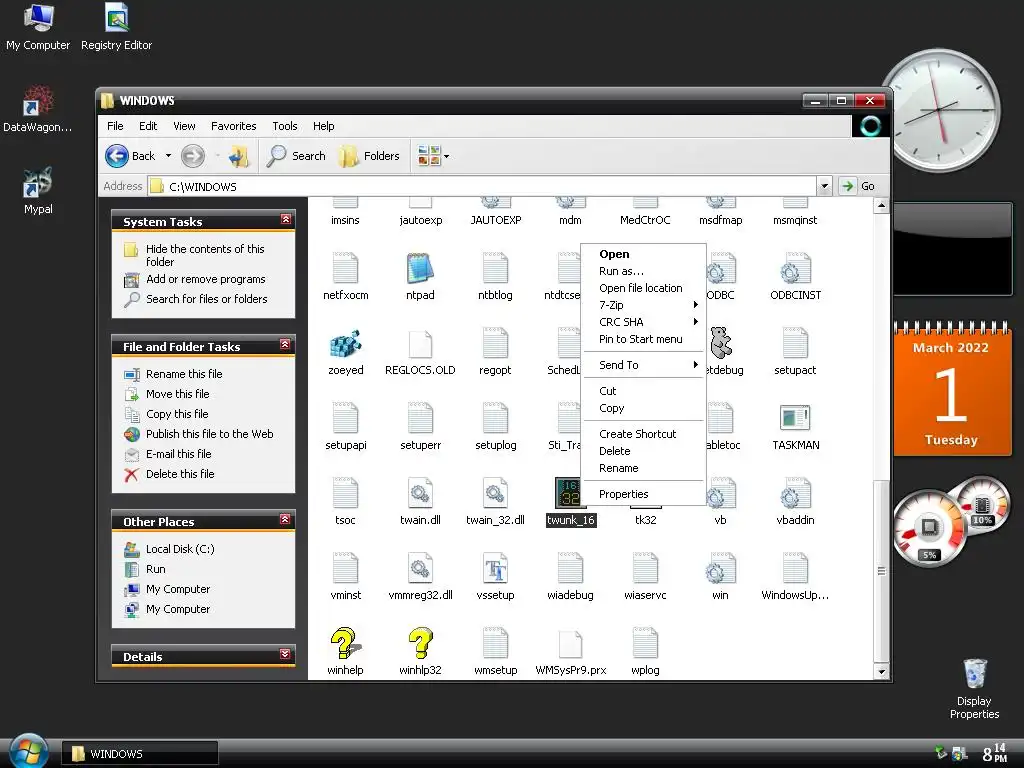Choose Open file location in context menu

point(643,288)
